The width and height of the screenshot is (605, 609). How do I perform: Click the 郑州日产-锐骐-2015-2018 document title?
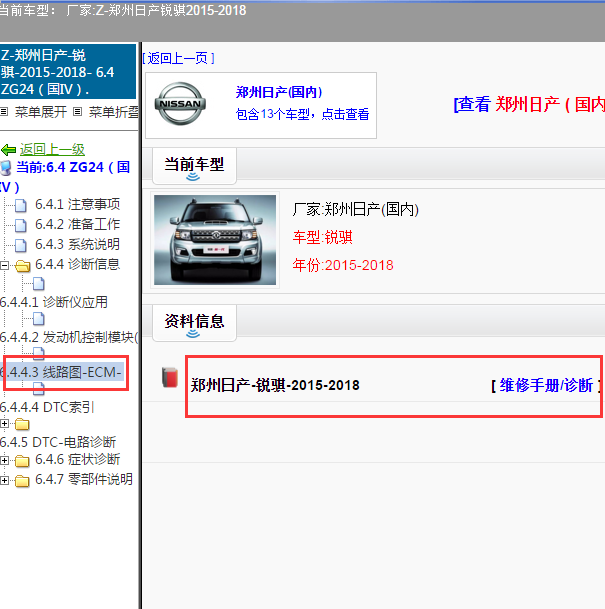click(x=275, y=385)
